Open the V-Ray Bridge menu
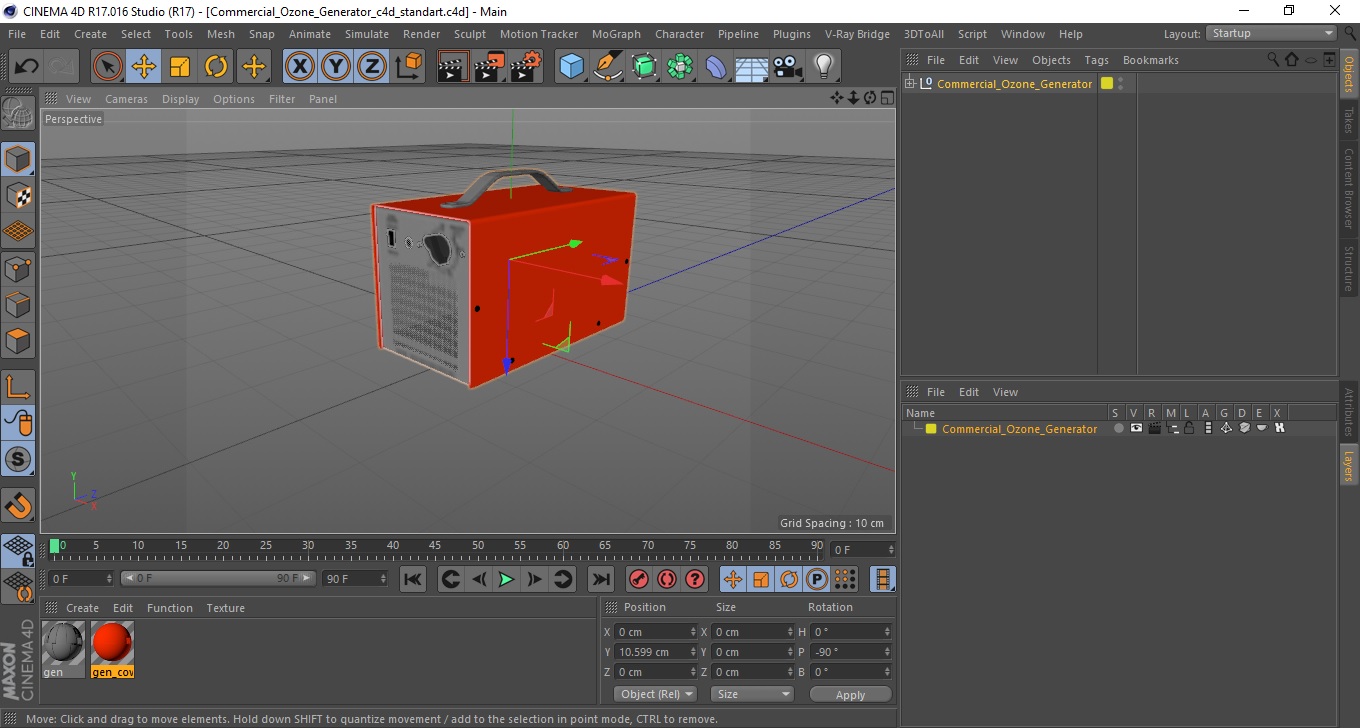The height and width of the screenshot is (728, 1360). point(857,34)
